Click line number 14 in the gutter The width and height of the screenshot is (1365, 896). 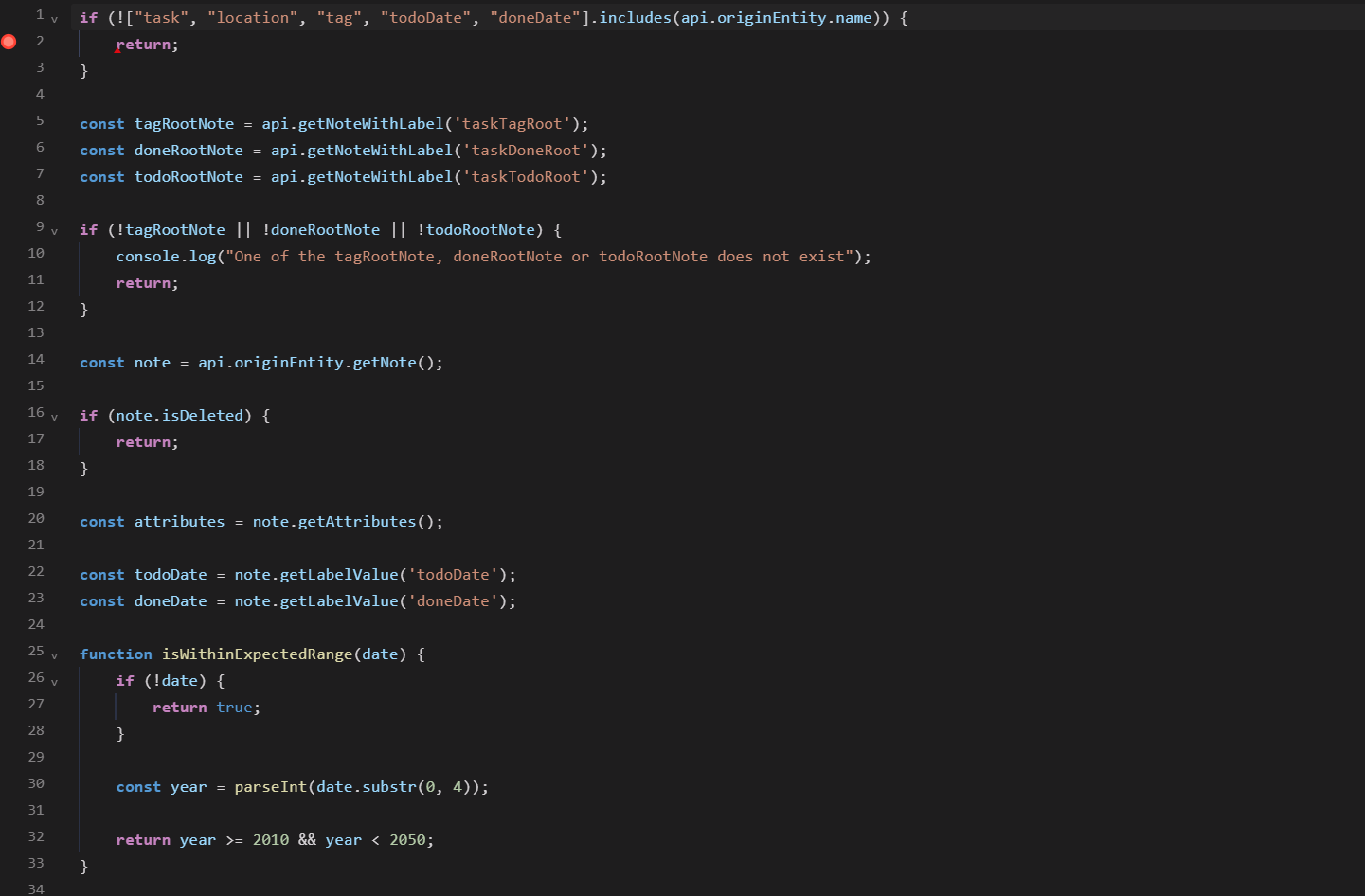tap(36, 359)
